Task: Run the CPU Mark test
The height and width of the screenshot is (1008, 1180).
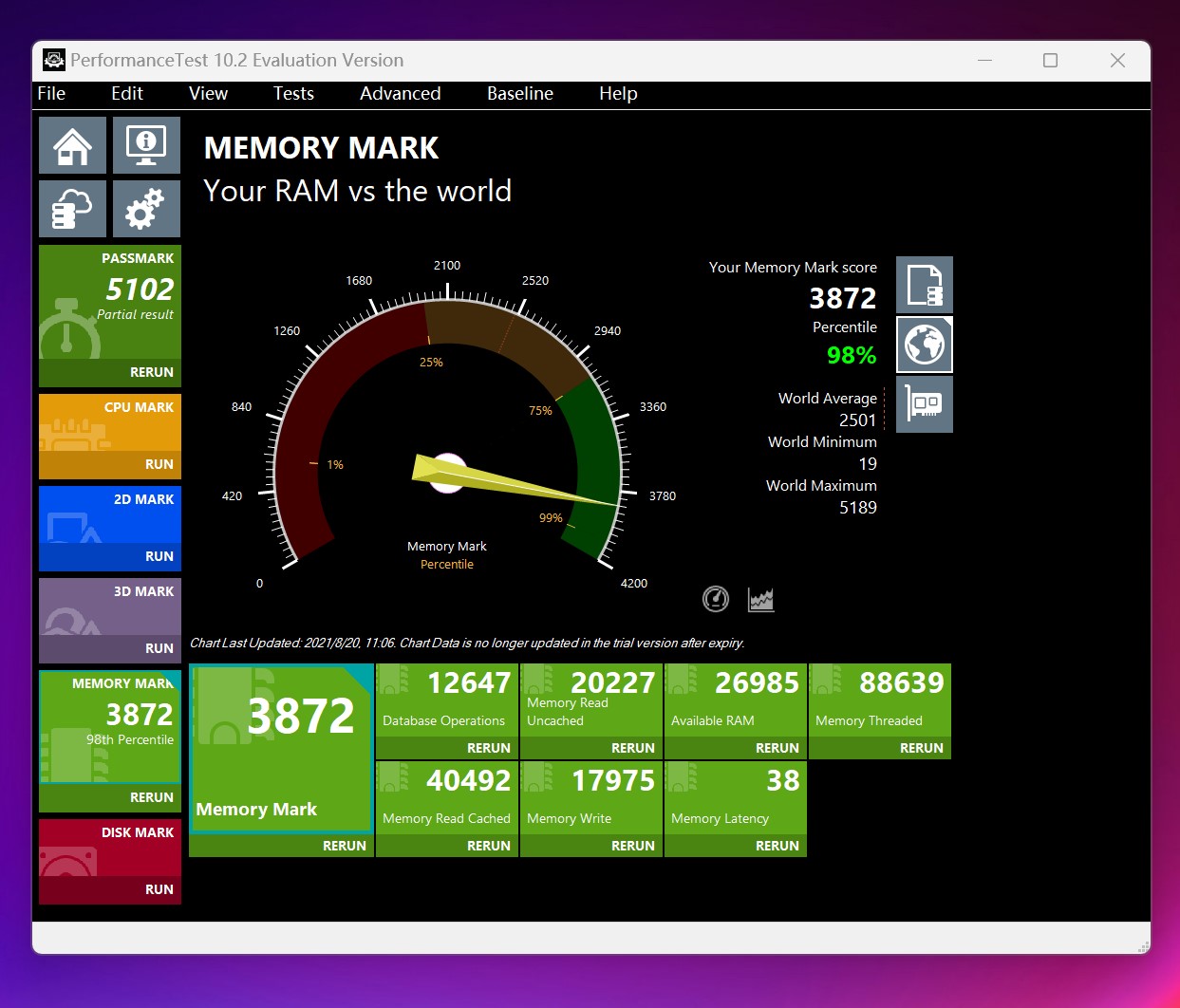Action: [x=159, y=464]
